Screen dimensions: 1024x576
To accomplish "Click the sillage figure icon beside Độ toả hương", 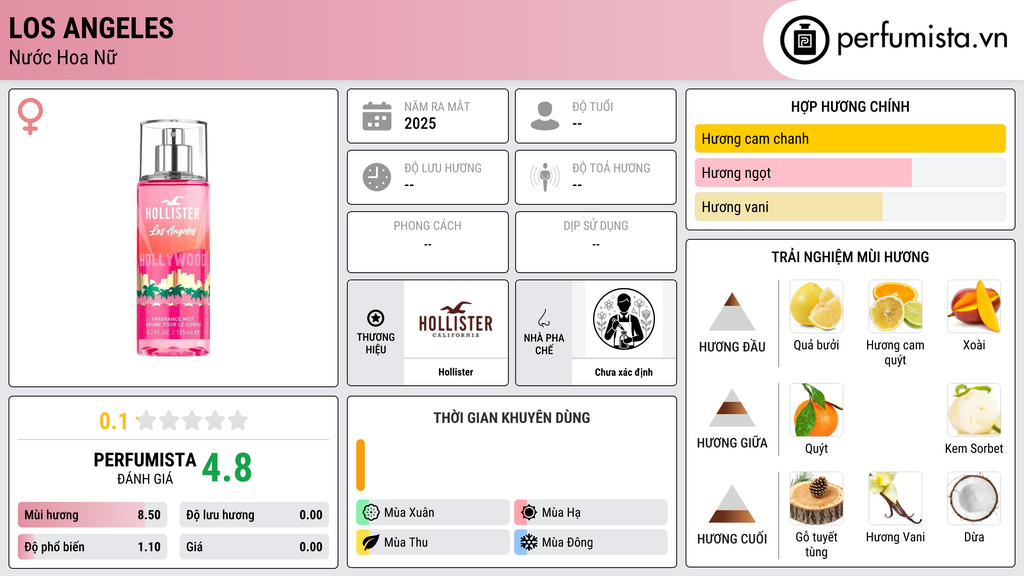I will [545, 177].
